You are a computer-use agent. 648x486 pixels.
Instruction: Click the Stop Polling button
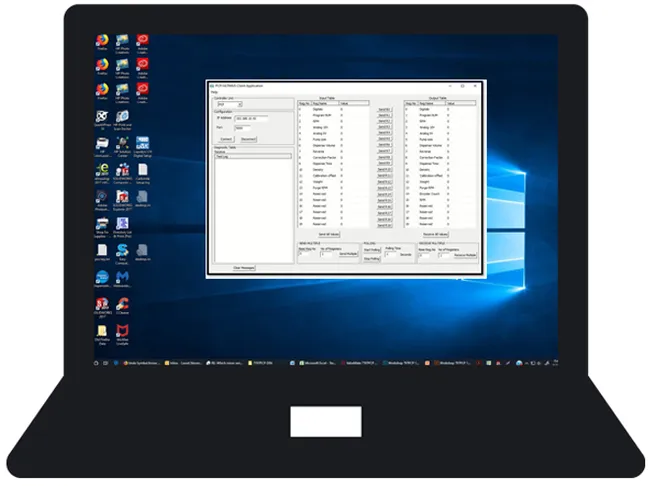(370, 258)
